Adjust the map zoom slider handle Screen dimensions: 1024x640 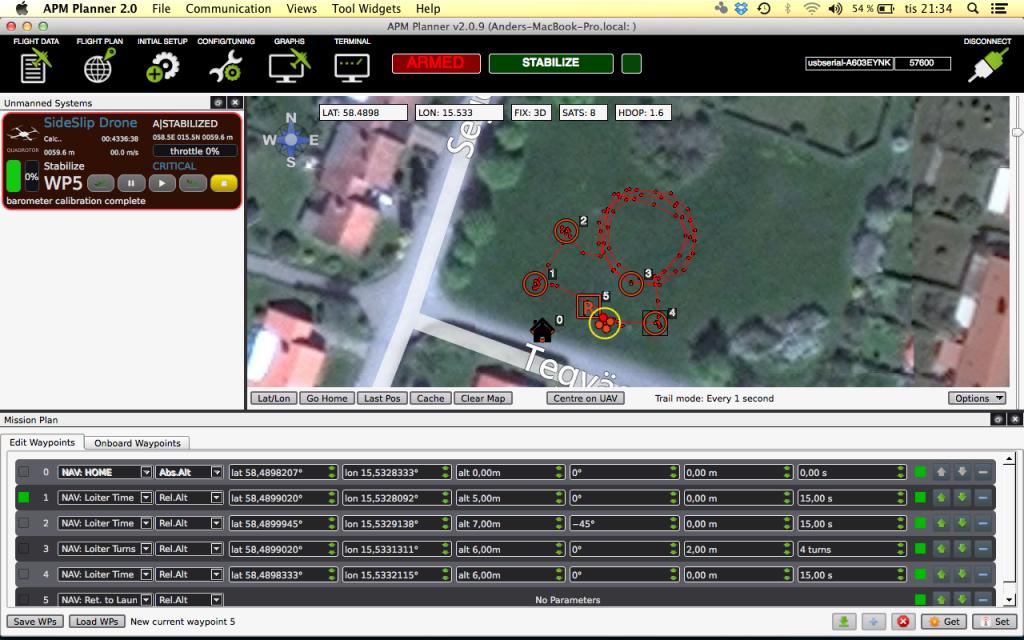point(1017,133)
